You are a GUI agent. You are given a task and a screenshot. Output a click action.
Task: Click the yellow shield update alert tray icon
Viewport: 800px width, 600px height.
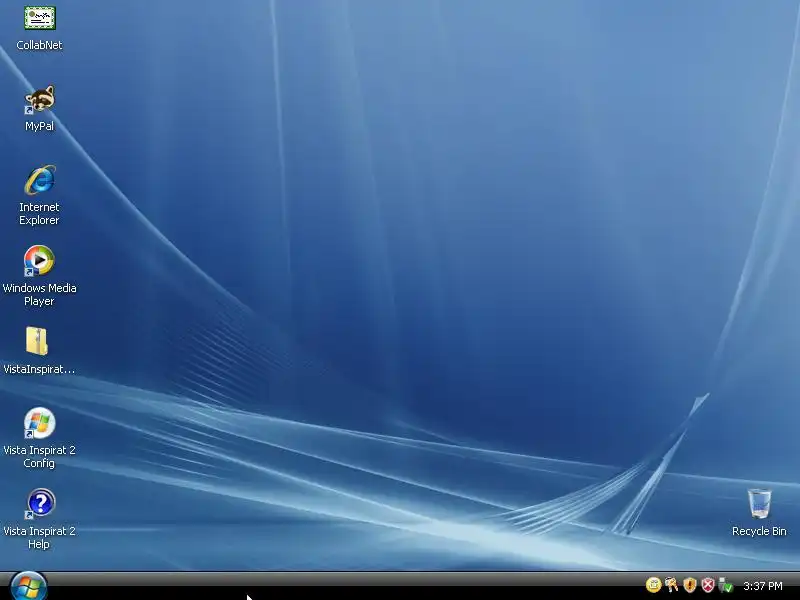click(x=690, y=585)
